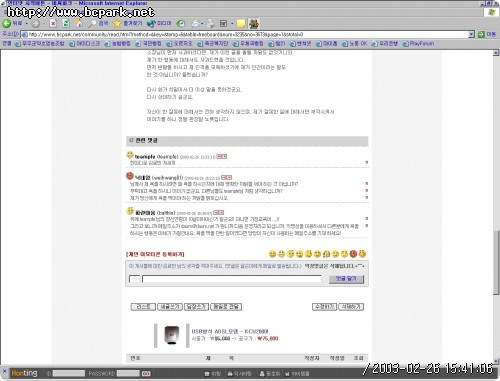Click the long comment text input field
Image resolution: width=500 pixels, height=381 pixels.
[x=232, y=279]
